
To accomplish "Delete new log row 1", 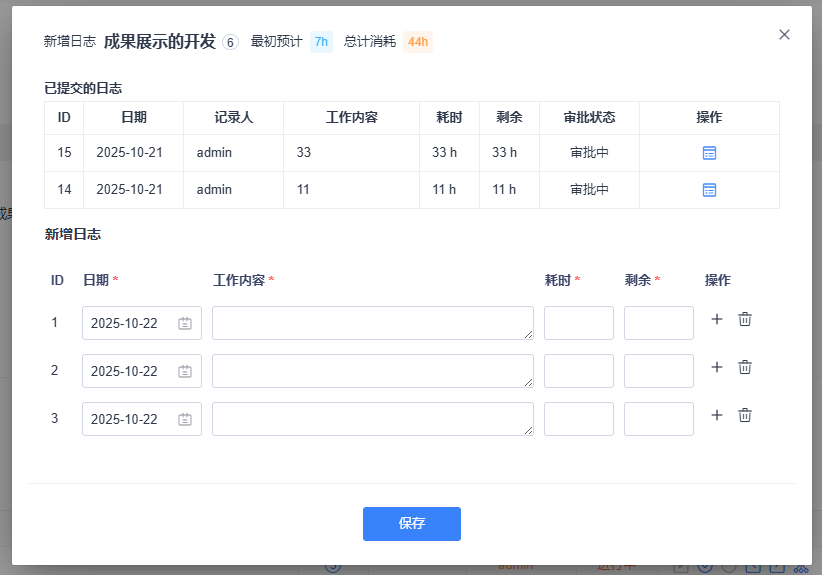I will click(745, 319).
